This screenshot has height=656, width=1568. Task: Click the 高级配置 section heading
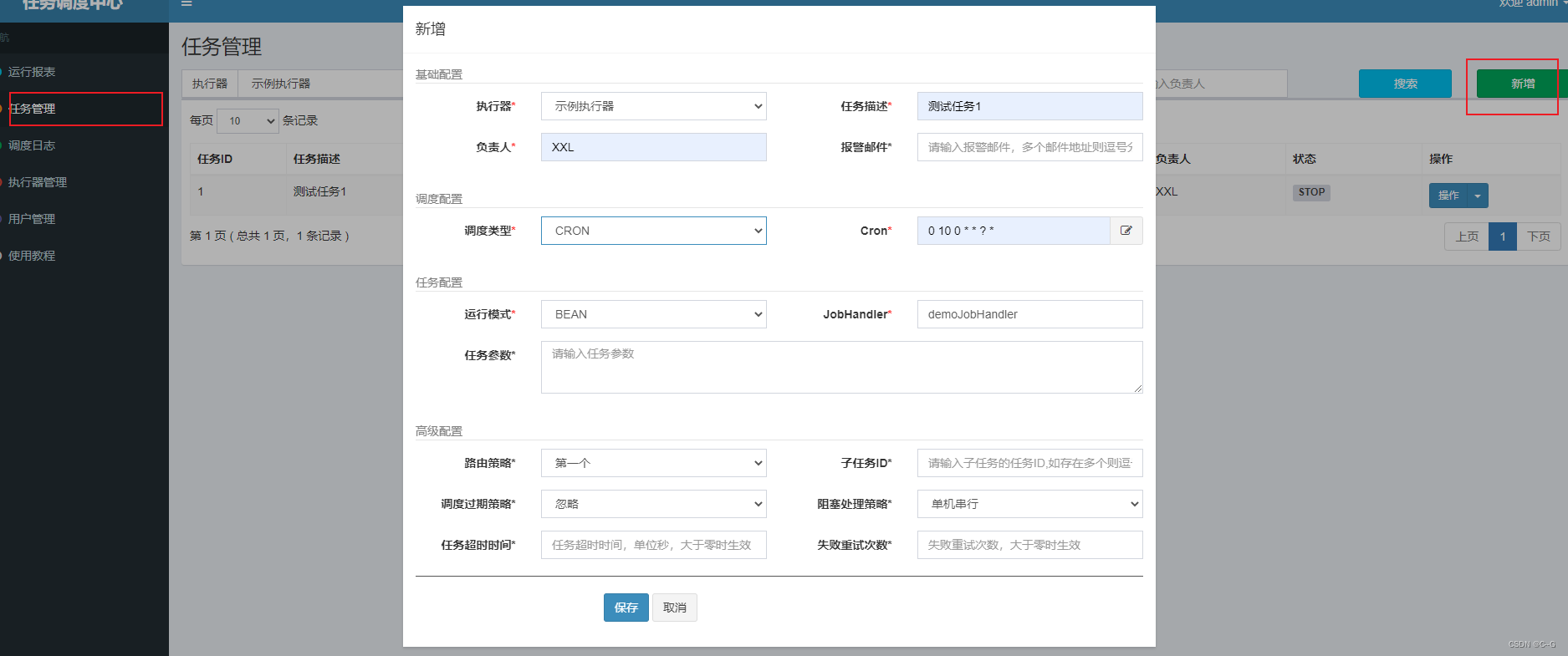(x=439, y=431)
